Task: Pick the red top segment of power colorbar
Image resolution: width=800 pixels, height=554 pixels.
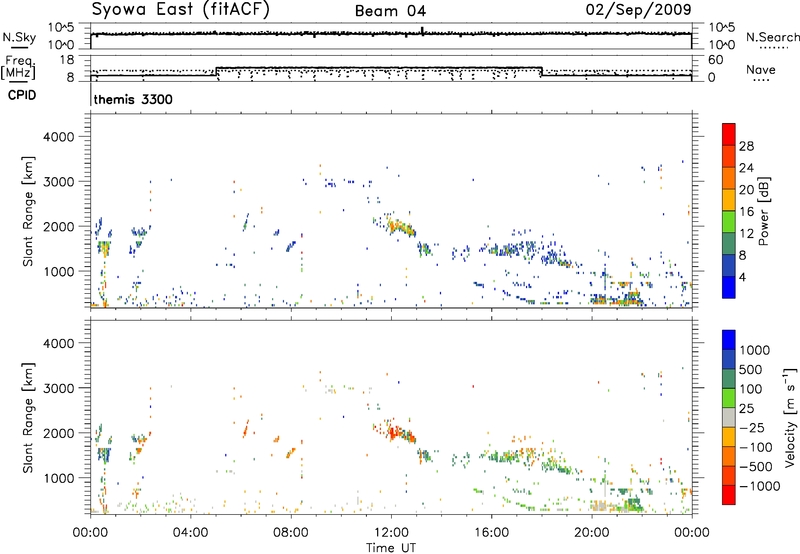Action: 729,135
